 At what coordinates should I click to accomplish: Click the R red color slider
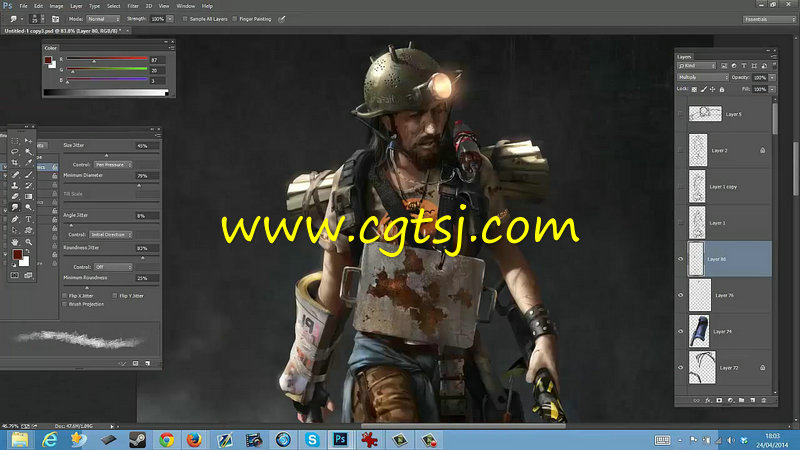[x=107, y=59]
